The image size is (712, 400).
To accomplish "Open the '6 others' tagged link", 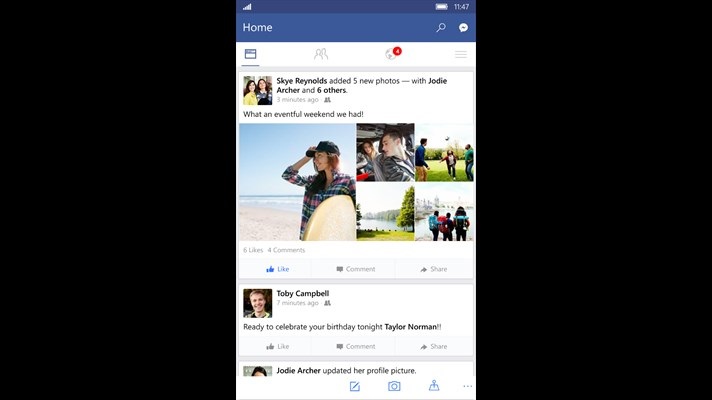I will 331,90.
